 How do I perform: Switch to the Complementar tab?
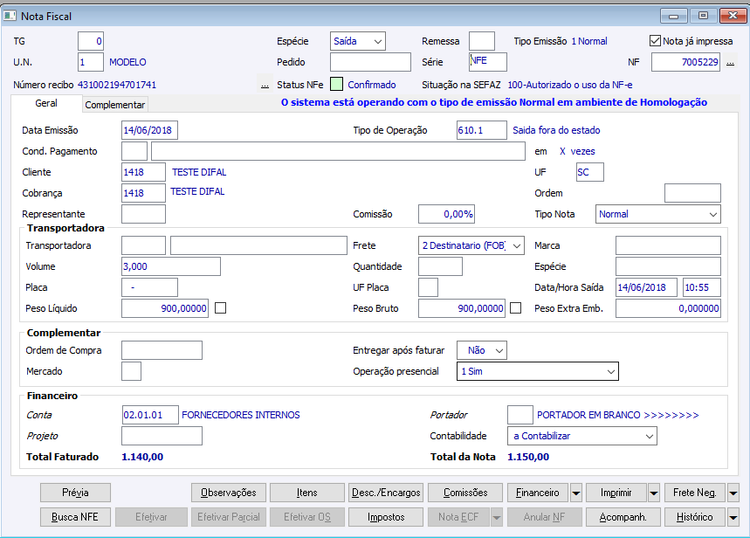point(115,105)
